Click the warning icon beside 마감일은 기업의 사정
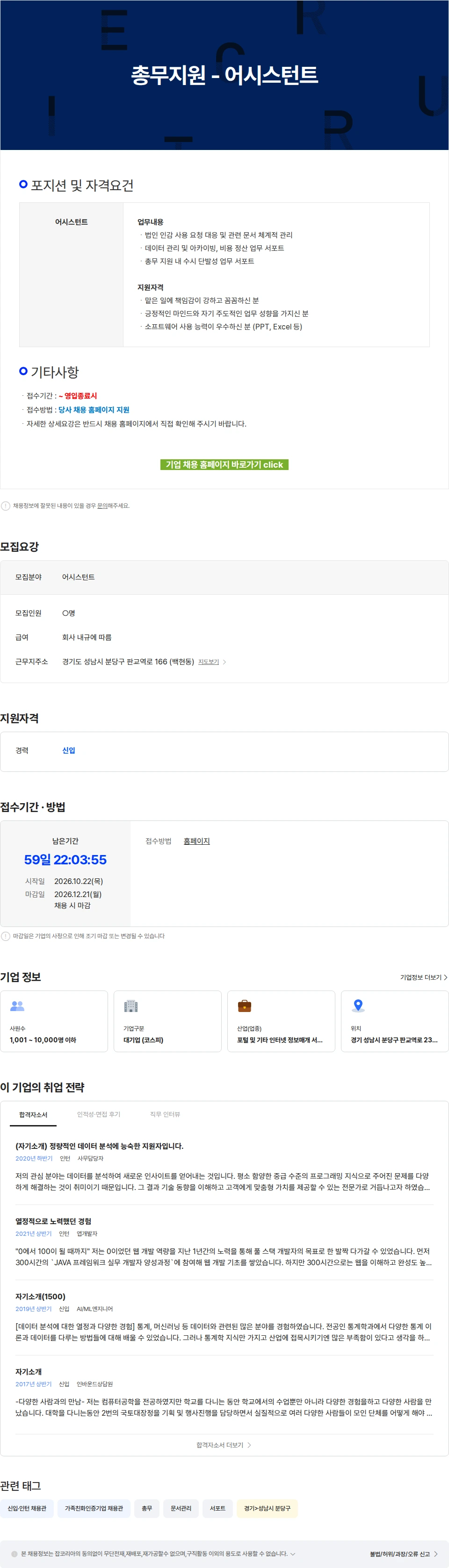The width and height of the screenshot is (449, 1568). [x=6, y=935]
